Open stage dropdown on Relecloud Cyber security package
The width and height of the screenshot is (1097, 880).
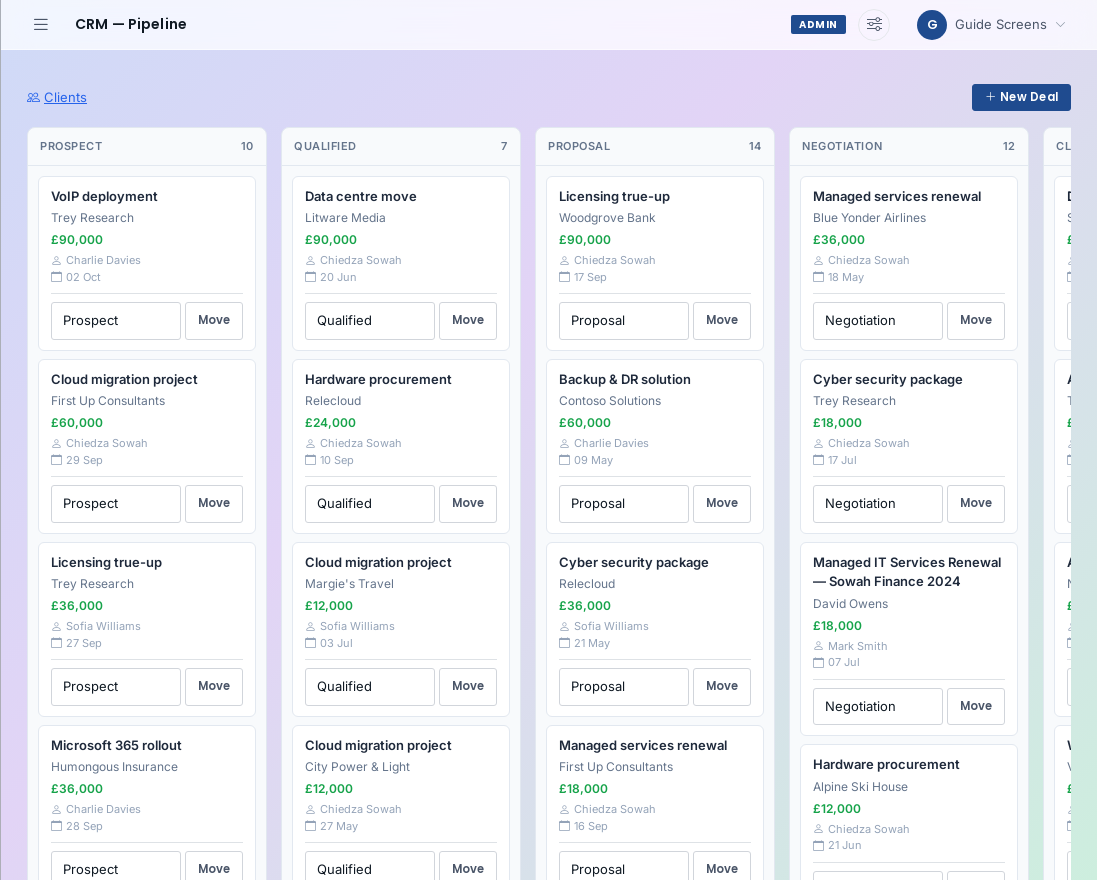623,686
